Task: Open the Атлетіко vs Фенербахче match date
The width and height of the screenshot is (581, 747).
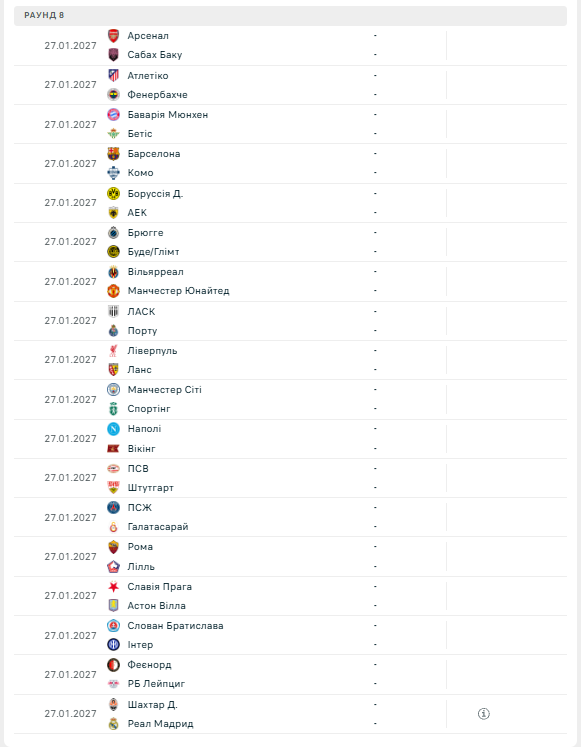Action: pyautogui.click(x=70, y=85)
